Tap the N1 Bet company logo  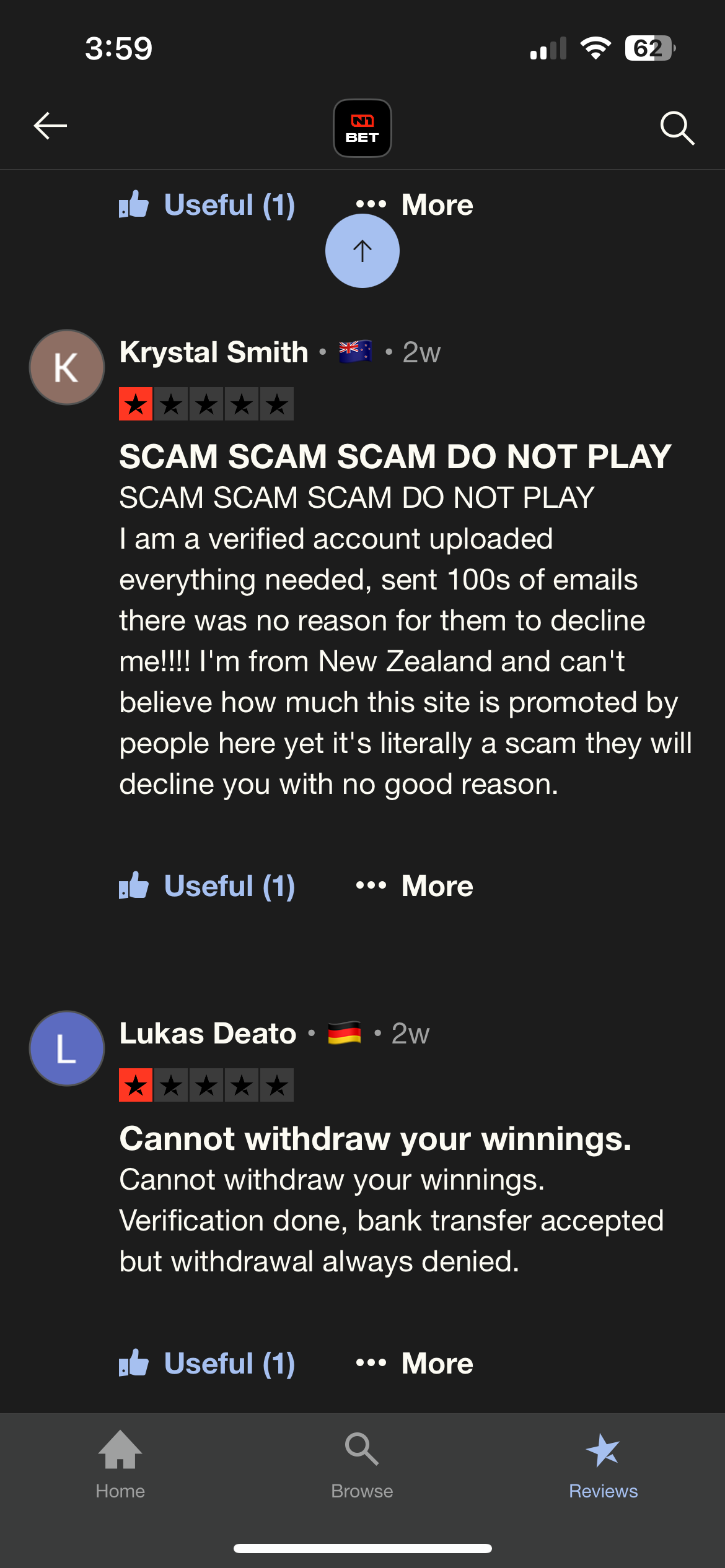(362, 128)
